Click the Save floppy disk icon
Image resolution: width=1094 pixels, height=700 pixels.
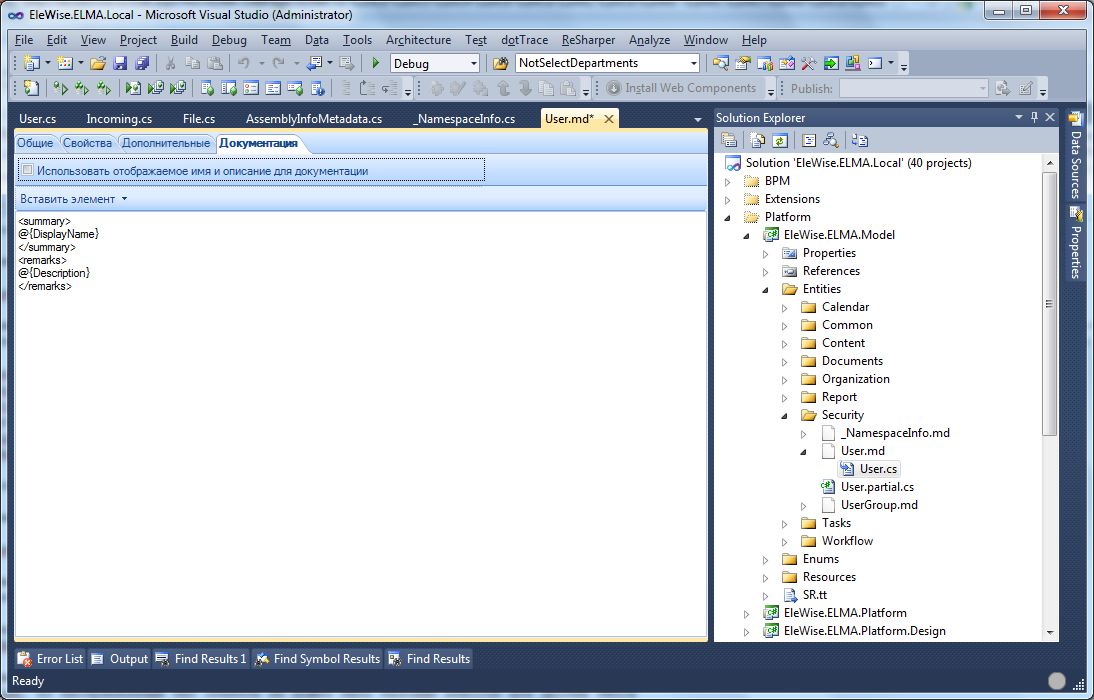(x=120, y=63)
